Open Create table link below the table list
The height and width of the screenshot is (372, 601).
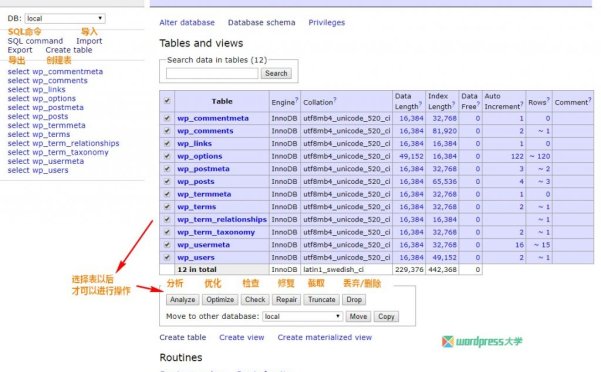point(183,338)
